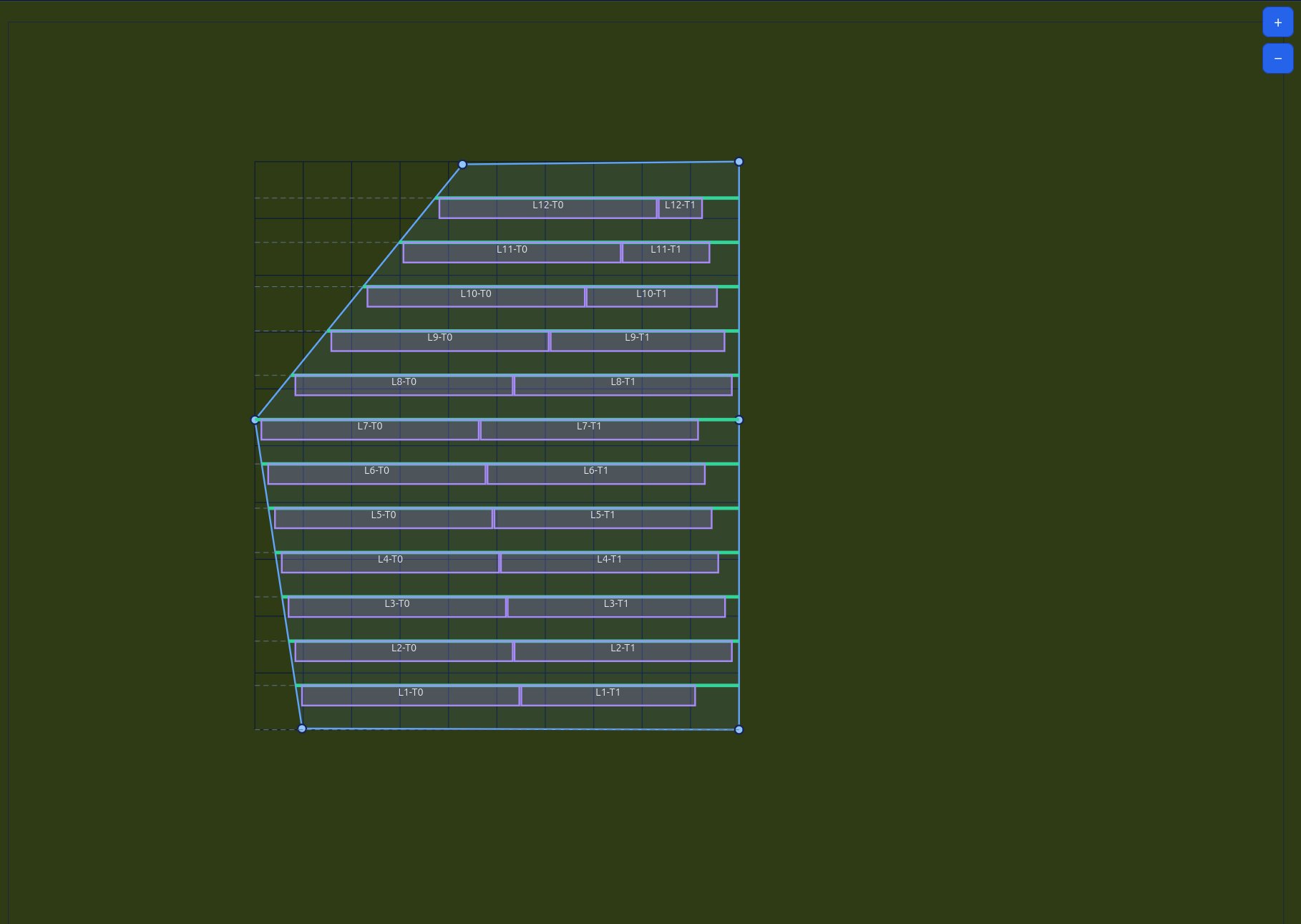Select the L2-T1 table segment
The image size is (1301, 924).
tap(623, 648)
